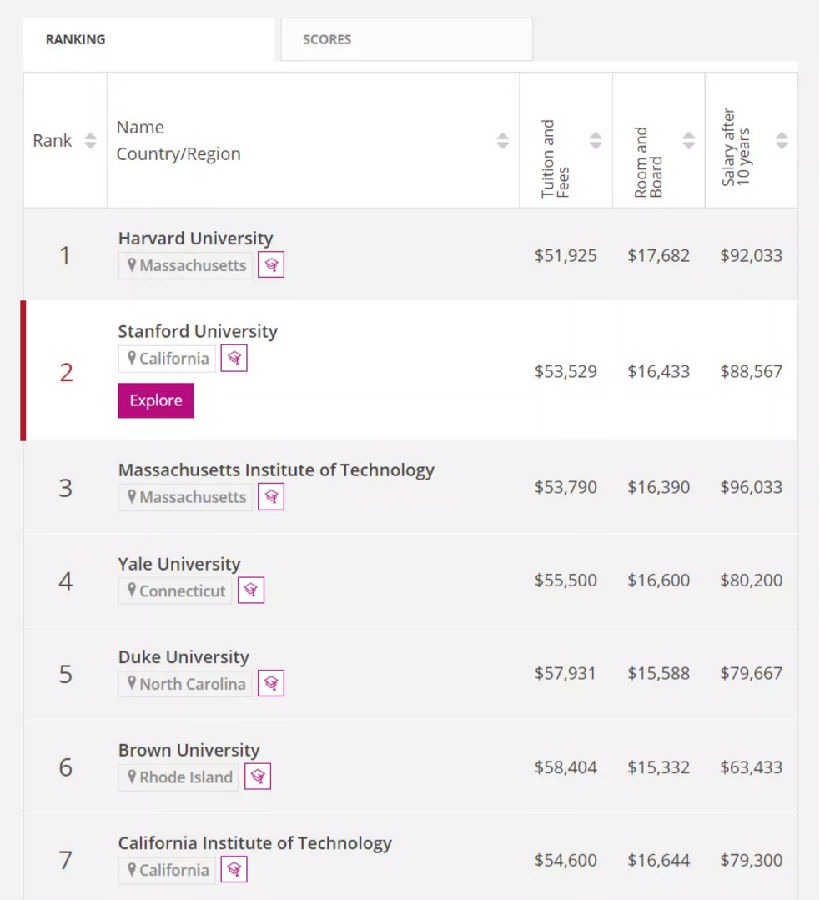The width and height of the screenshot is (819, 900).
Task: Click graduation cap icon beside Harvard's Massachusetts tag
Action: coord(271,265)
